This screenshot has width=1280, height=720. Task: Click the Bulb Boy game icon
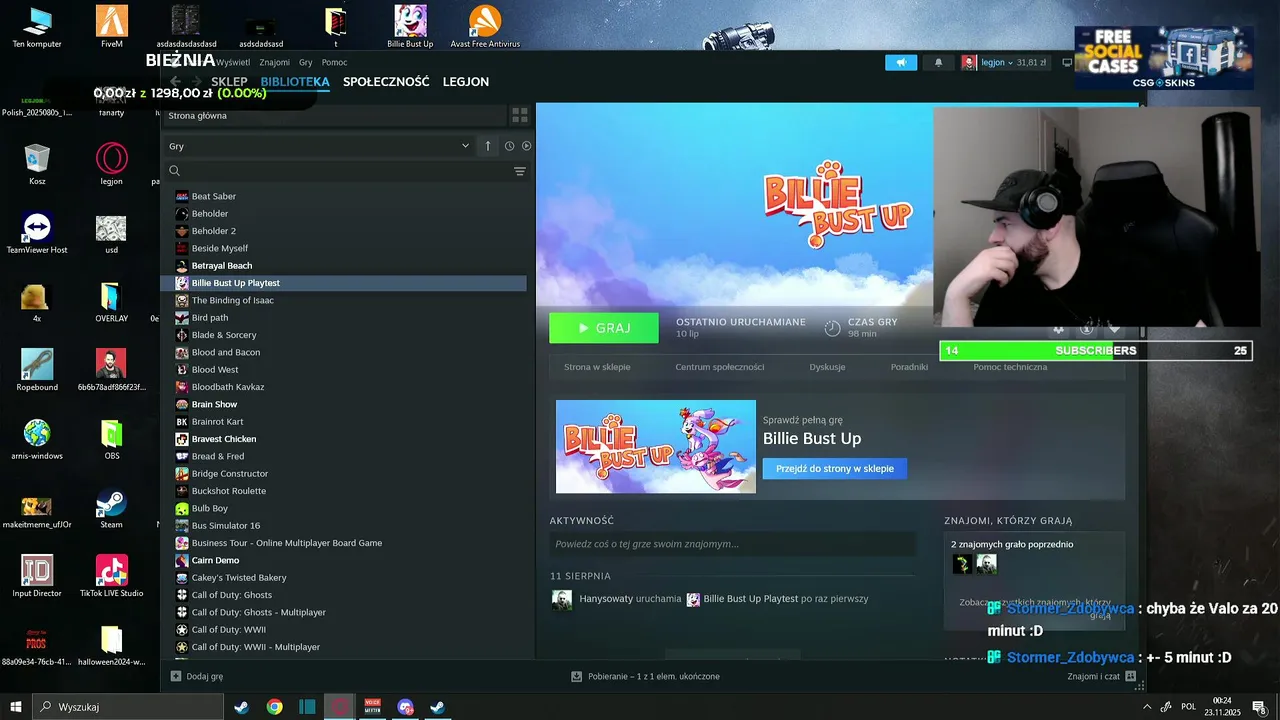(x=182, y=508)
